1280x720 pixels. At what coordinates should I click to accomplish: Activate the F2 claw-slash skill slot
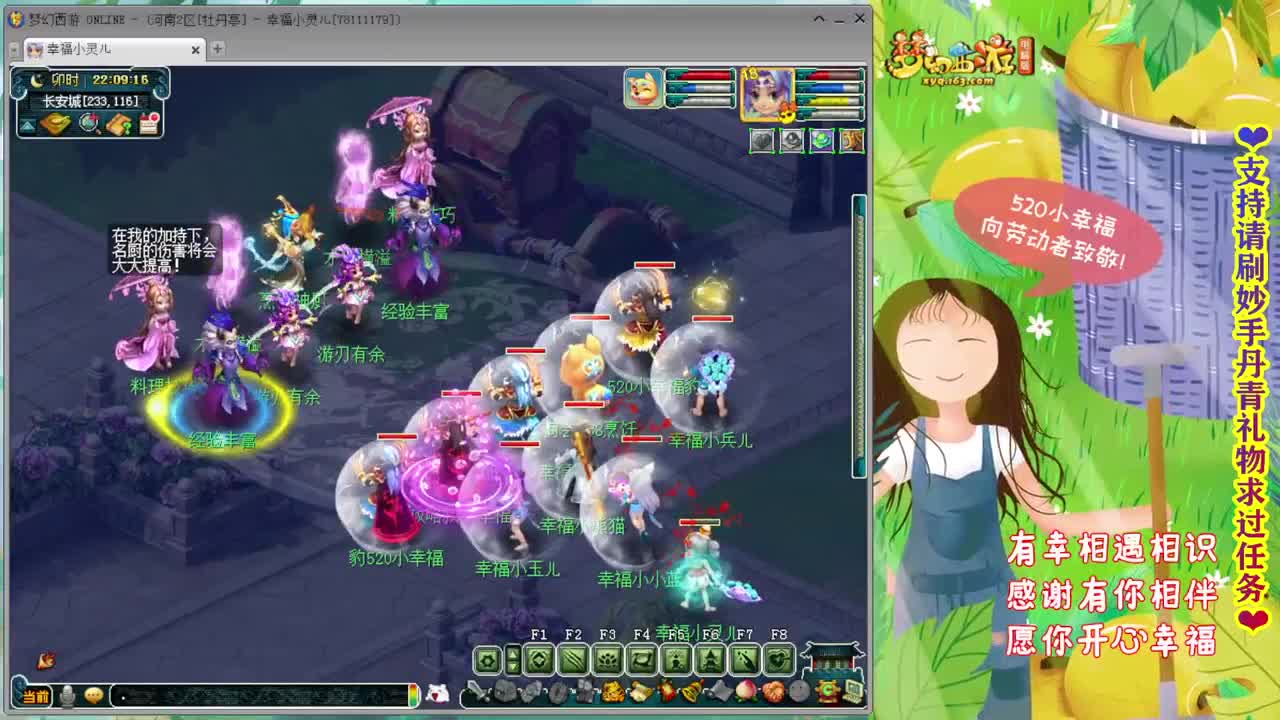(573, 659)
